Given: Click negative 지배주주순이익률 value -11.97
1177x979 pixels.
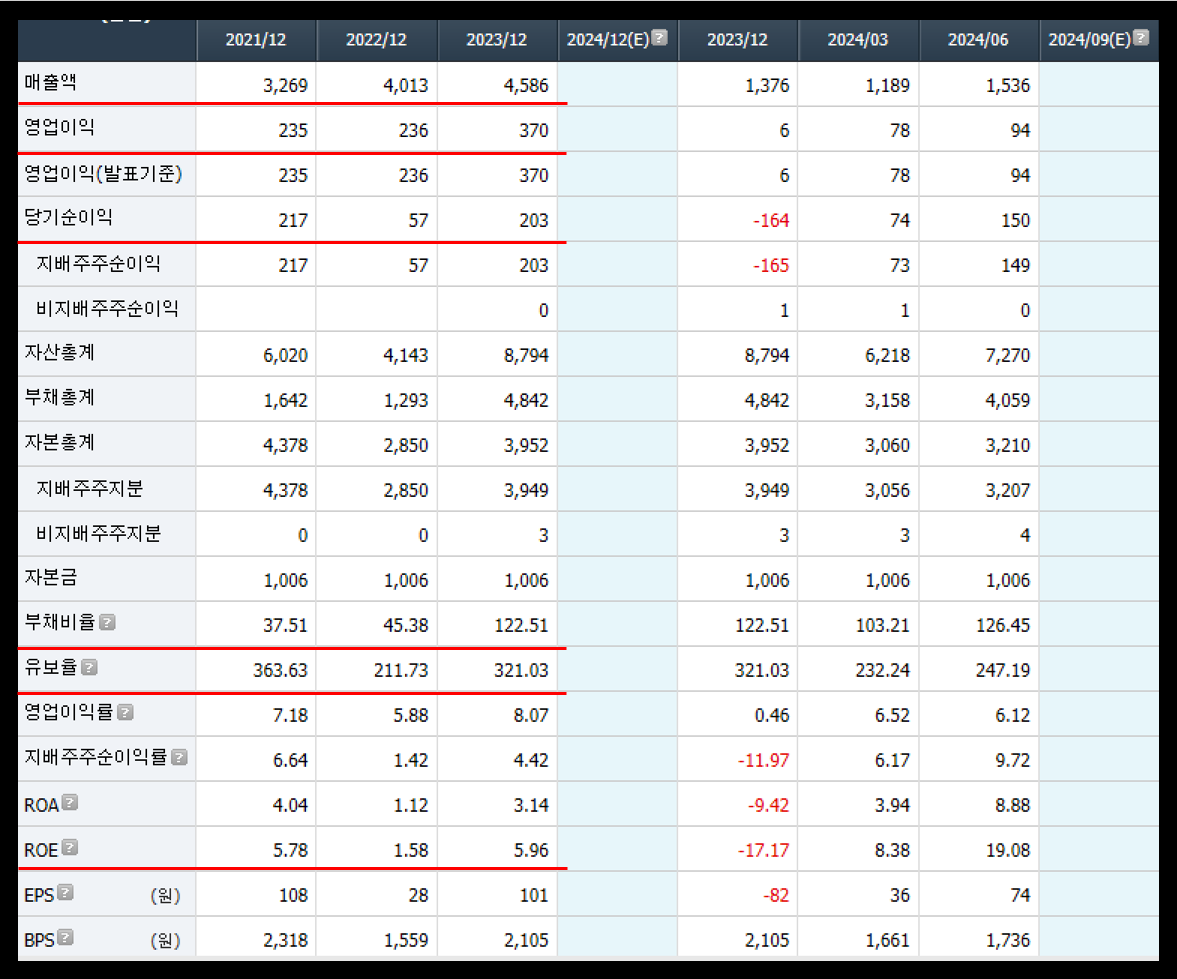Looking at the screenshot, I should [763, 761].
